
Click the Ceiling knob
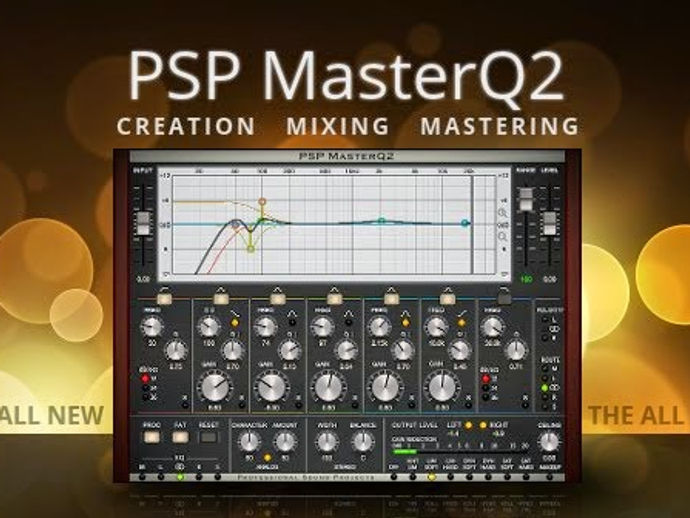coord(549,442)
